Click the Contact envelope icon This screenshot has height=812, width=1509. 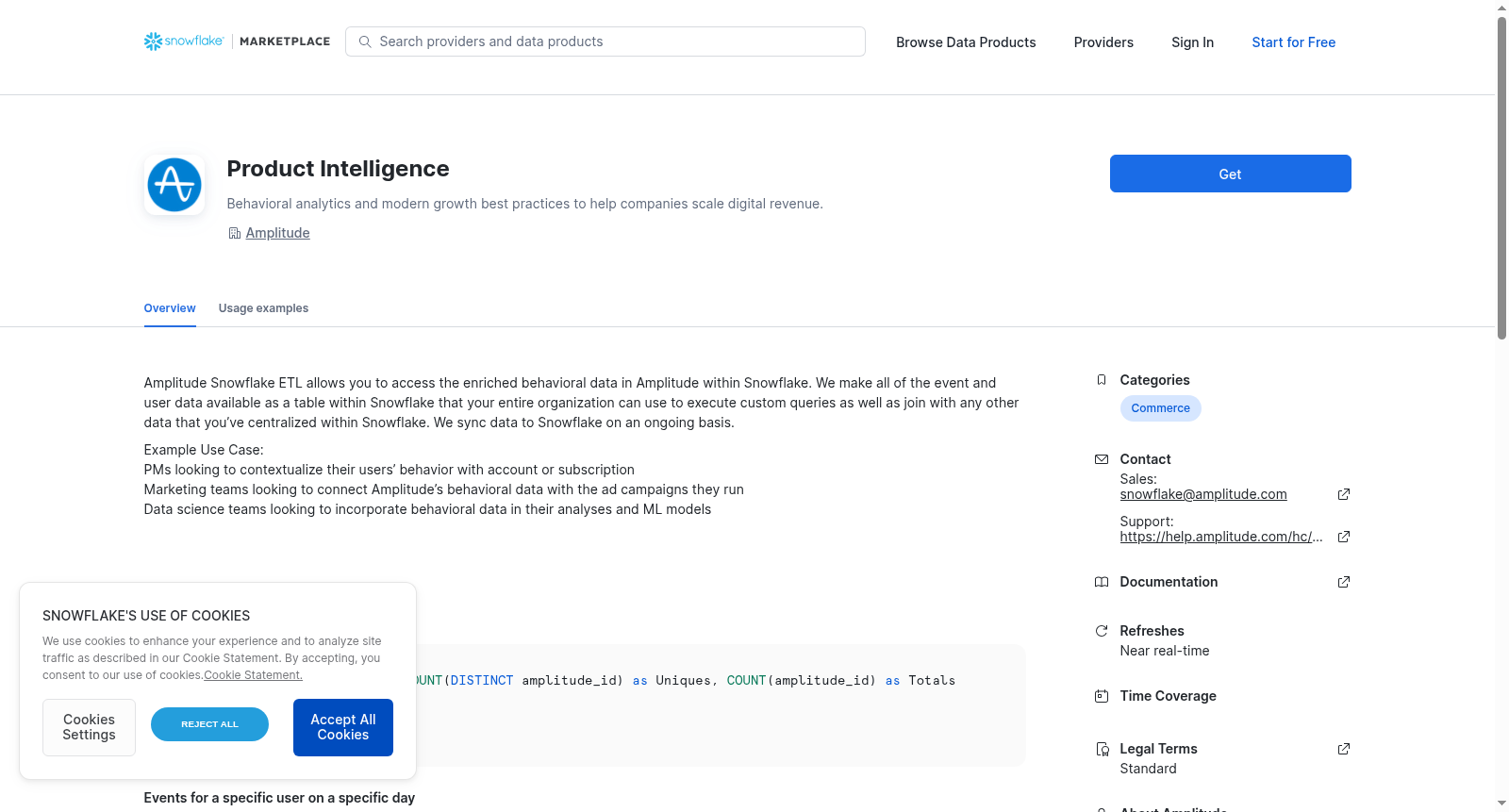tap(1102, 459)
